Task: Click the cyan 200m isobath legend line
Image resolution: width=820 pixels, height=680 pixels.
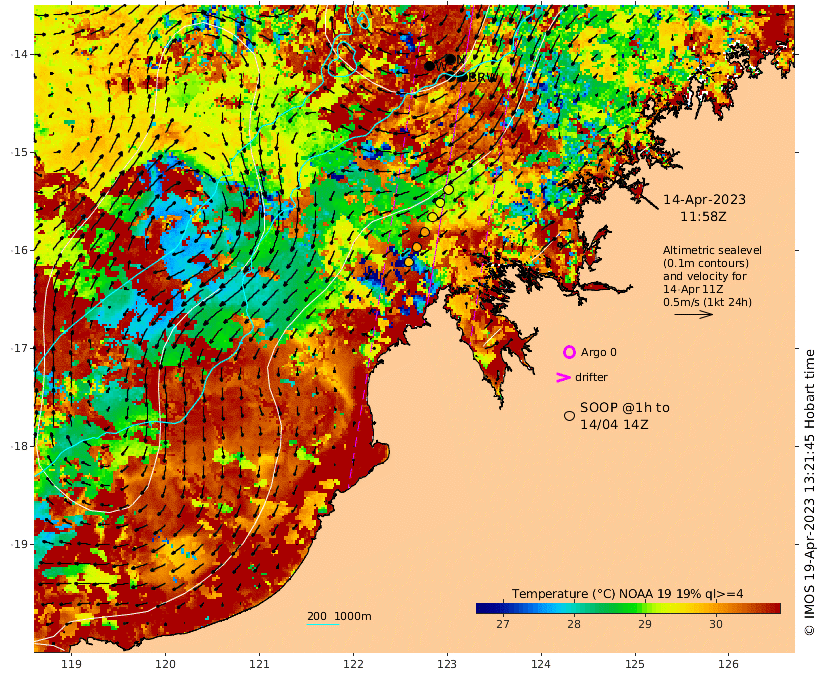Action: [x=323, y=624]
